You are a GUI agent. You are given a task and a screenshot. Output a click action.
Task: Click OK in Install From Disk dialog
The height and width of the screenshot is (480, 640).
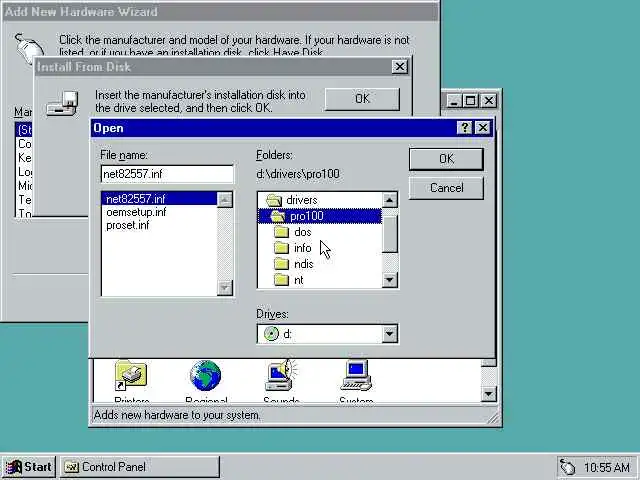(362, 99)
